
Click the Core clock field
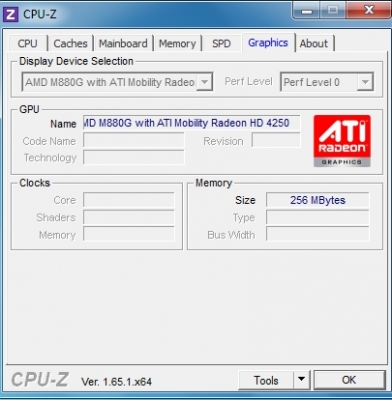point(129,200)
